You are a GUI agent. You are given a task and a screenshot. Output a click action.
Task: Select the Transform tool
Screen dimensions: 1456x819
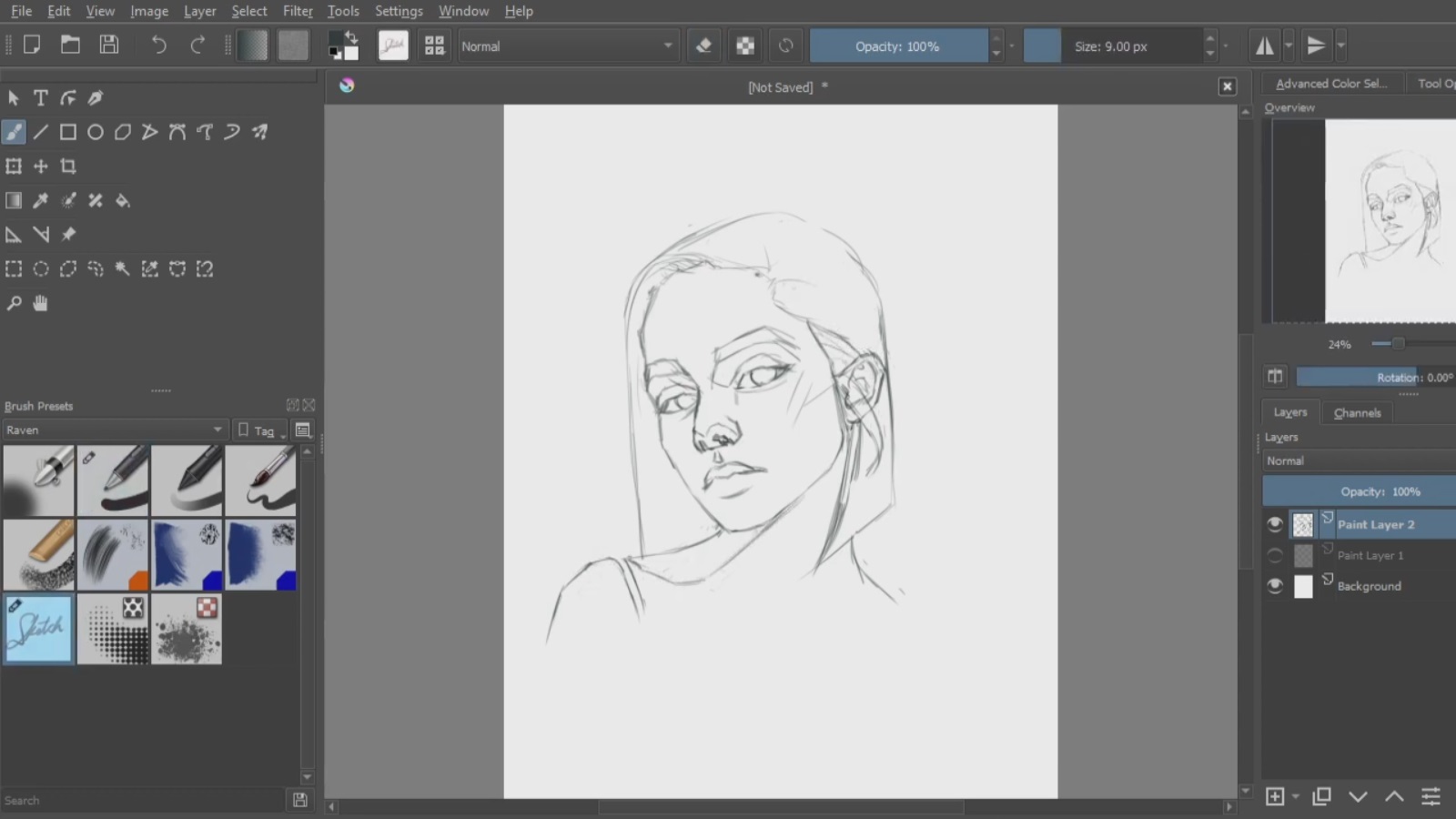click(x=14, y=167)
